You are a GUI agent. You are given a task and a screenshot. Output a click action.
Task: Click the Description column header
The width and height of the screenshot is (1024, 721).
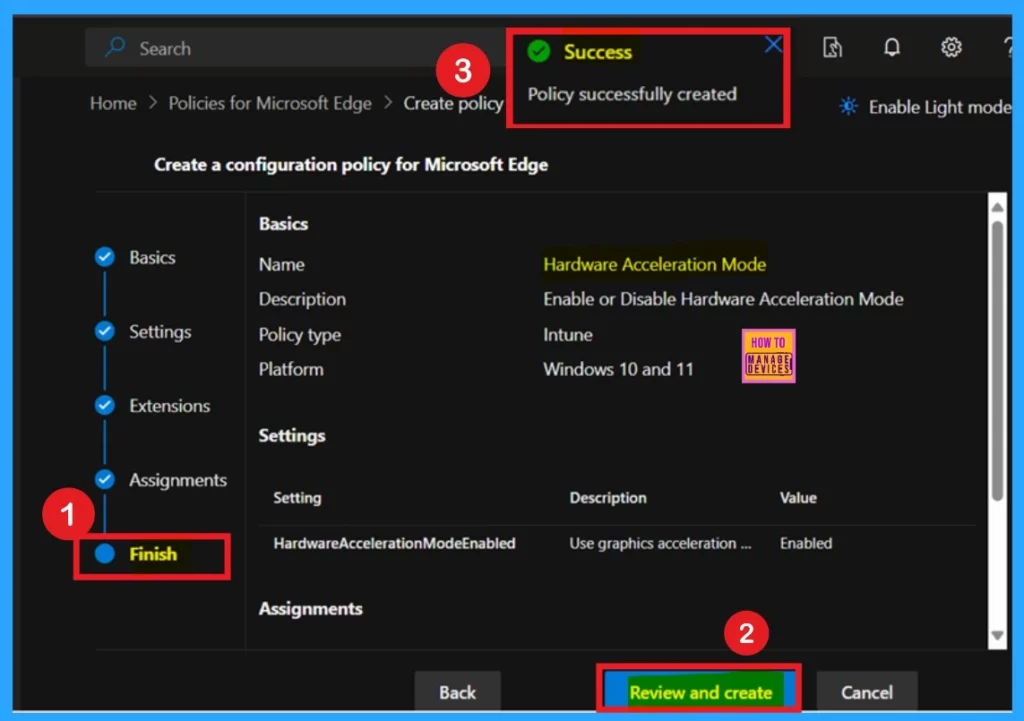click(x=608, y=498)
